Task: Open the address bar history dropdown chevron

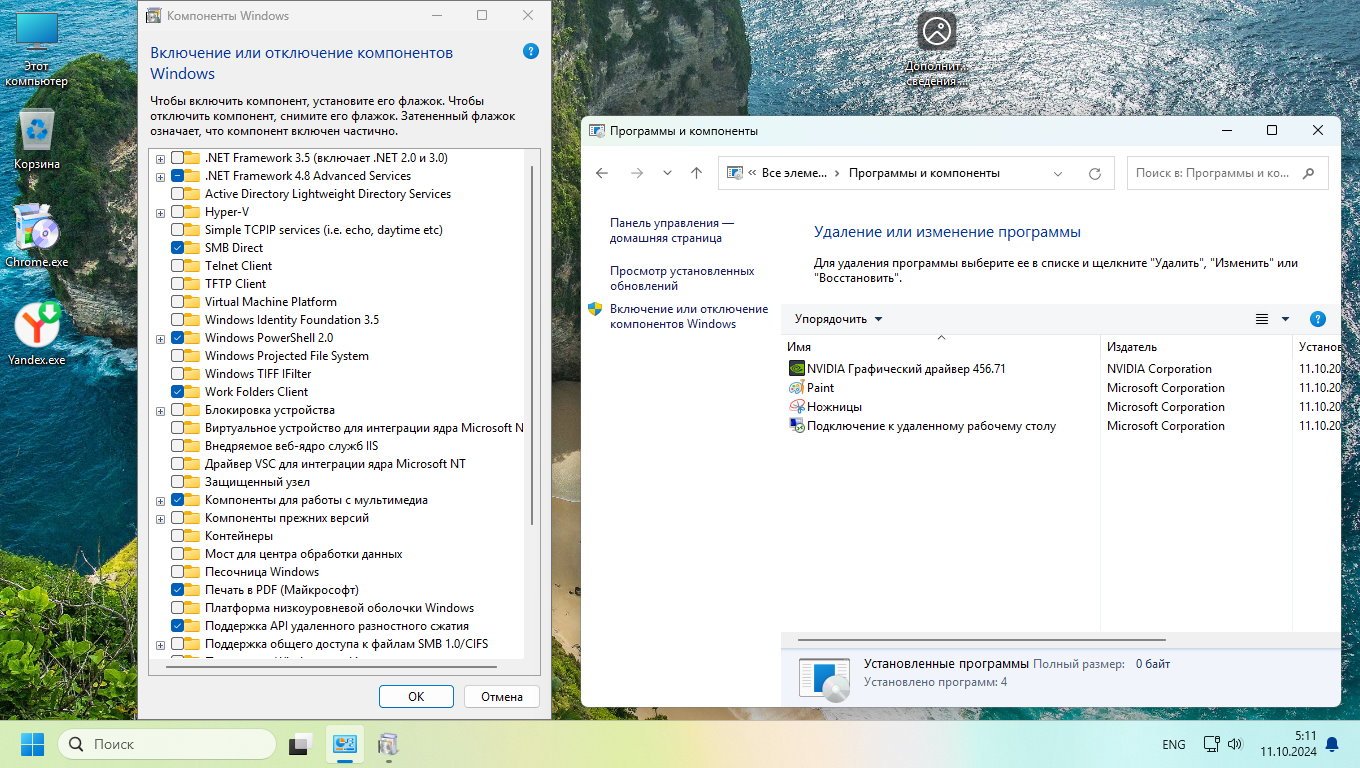Action: [x=1058, y=173]
